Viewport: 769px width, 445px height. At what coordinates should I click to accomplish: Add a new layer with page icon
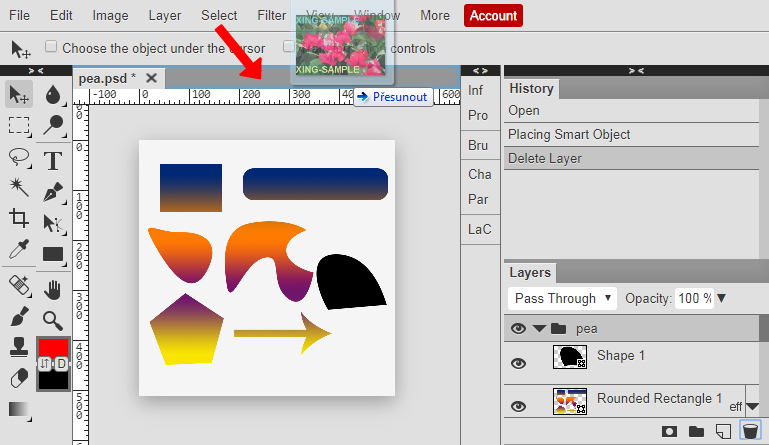pos(722,431)
